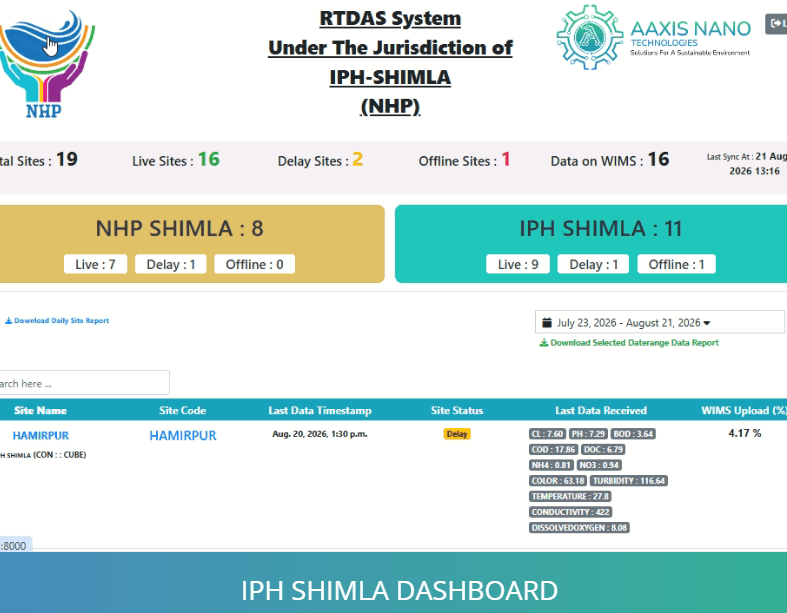This screenshot has height=613, width=787.
Task: Click the Live Sites count 16
Action: click(209, 159)
